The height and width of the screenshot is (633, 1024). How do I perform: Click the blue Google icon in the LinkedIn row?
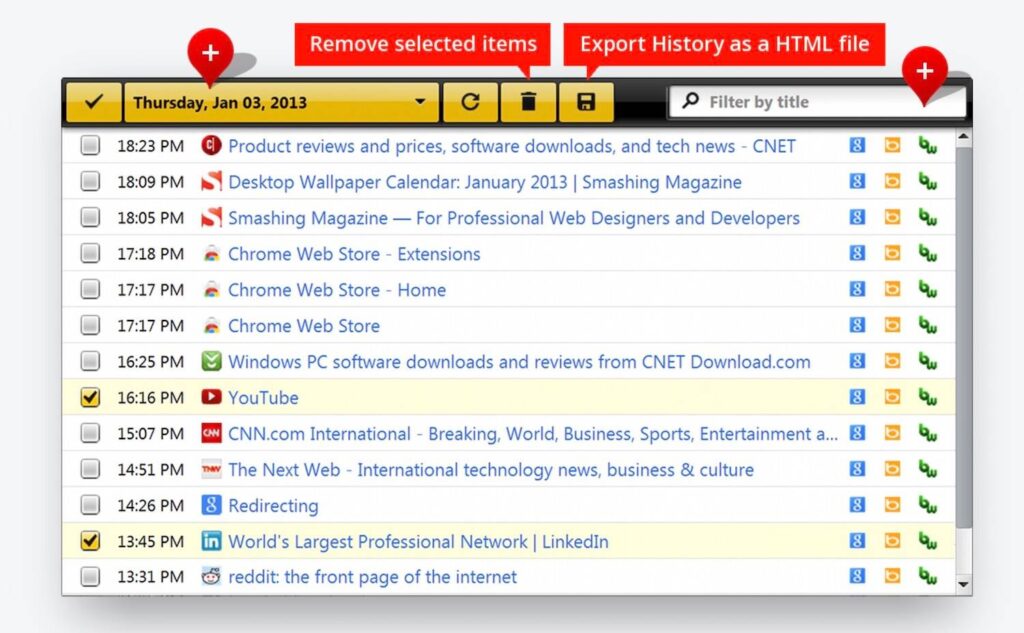(x=857, y=540)
